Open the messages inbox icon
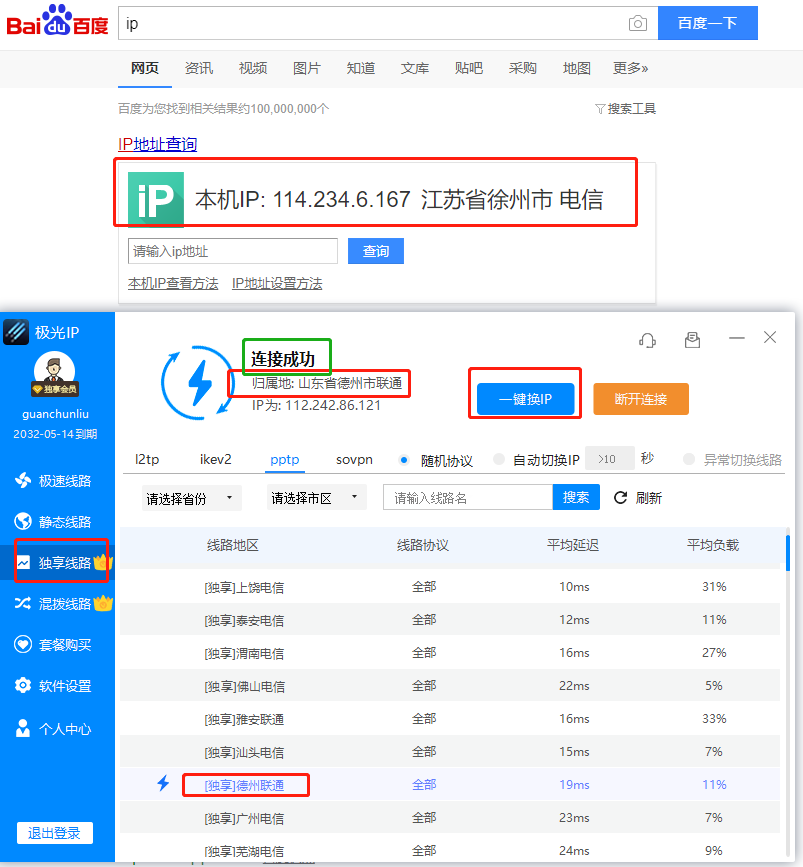Screen dimensions: 803x867 (x=692, y=340)
